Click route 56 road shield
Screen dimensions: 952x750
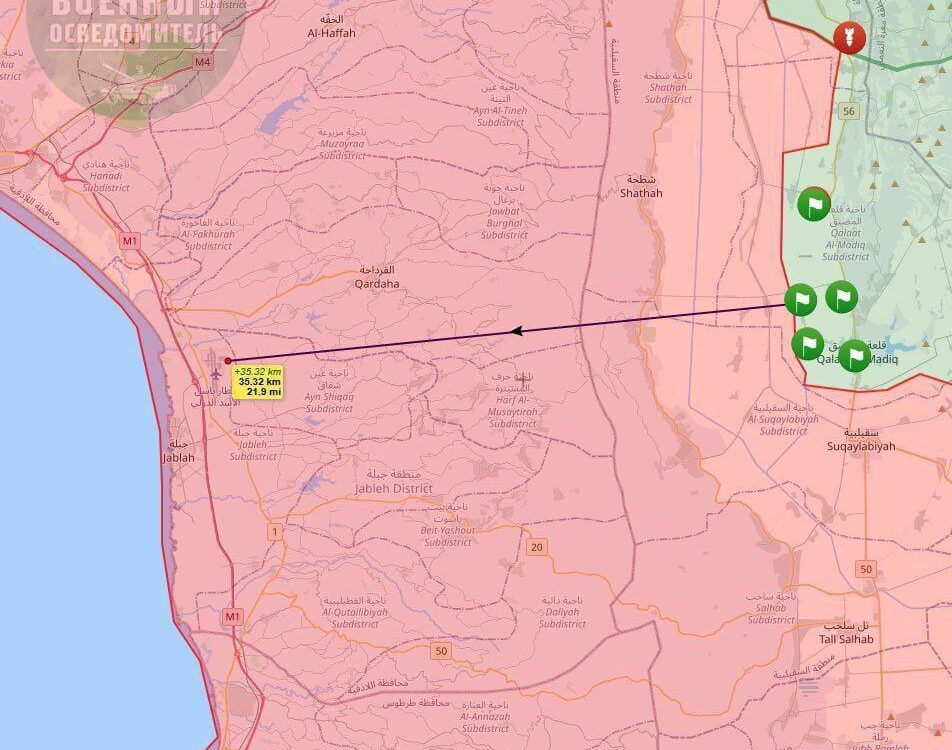[x=848, y=111]
